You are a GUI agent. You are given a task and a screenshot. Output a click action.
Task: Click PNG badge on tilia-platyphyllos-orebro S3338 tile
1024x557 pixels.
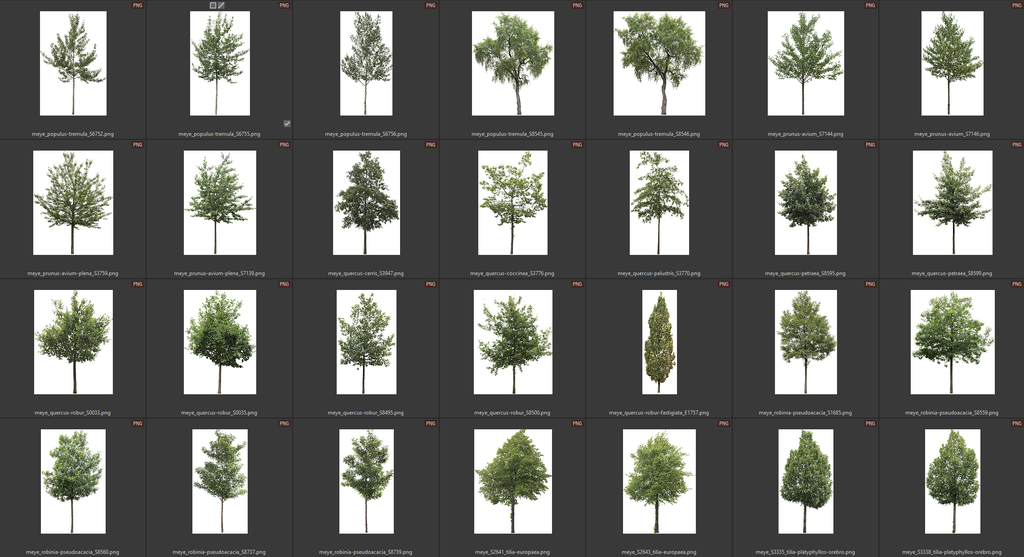(1016, 424)
